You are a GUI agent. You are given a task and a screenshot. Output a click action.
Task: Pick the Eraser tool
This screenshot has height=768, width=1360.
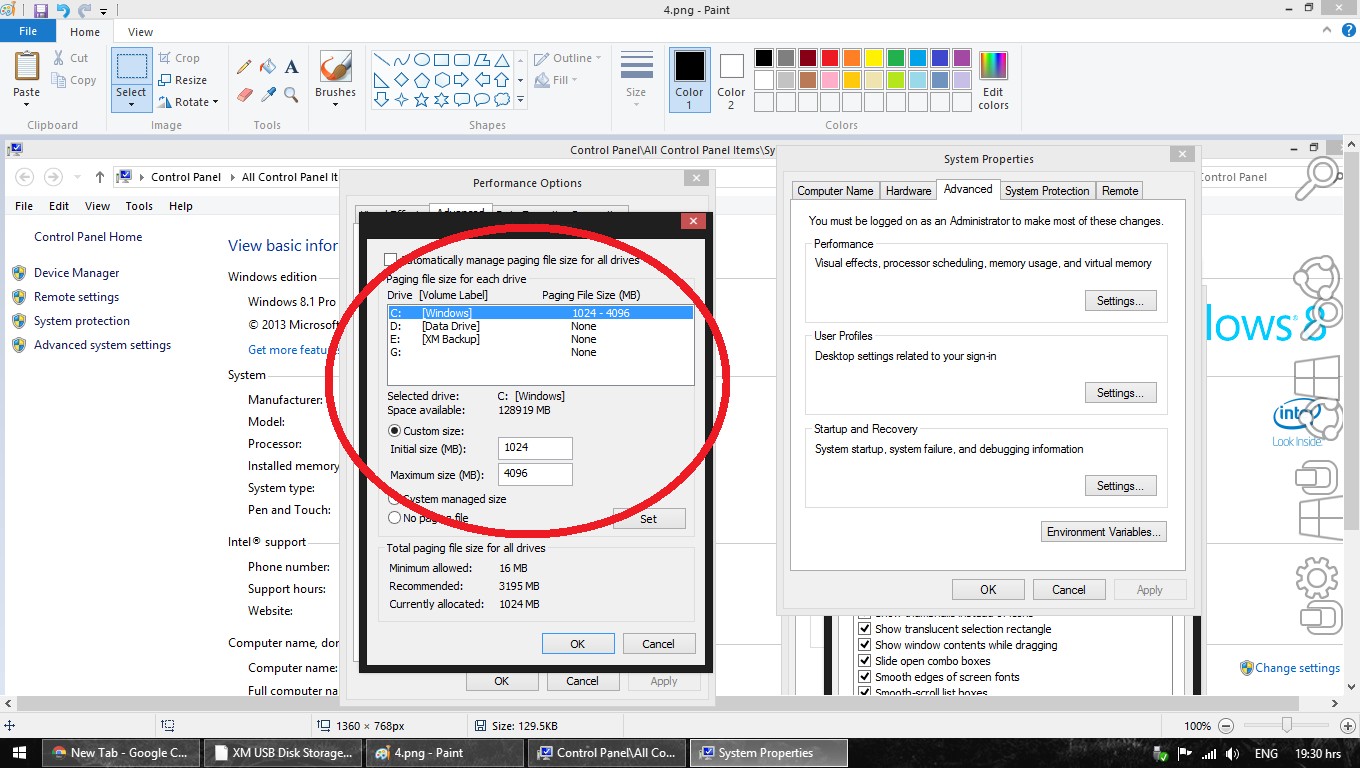[x=244, y=94]
